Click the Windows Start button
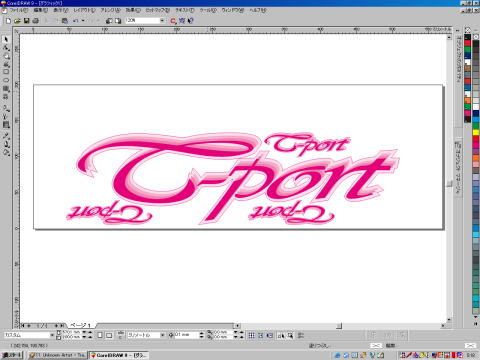 [x=12, y=355]
